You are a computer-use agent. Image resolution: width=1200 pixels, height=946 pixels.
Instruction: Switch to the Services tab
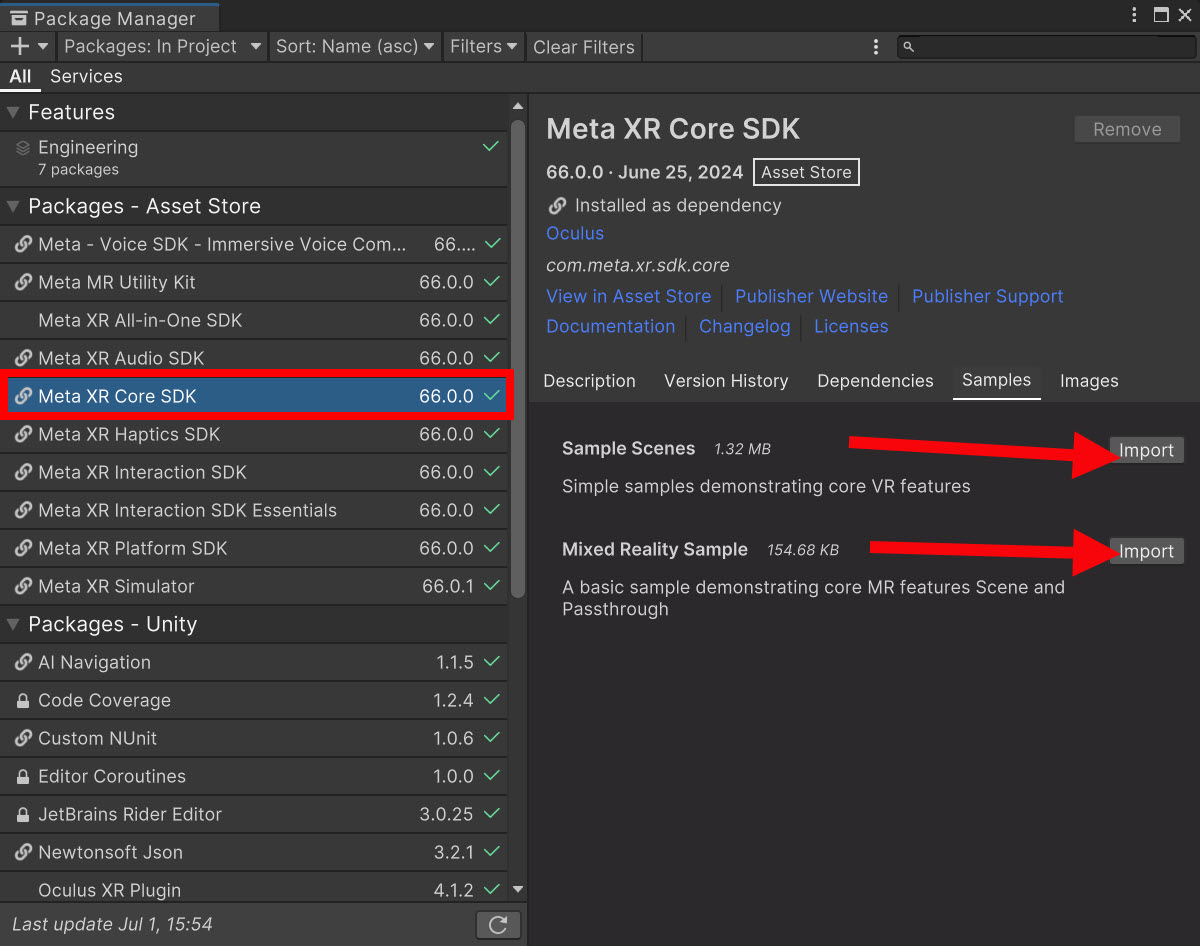point(86,76)
